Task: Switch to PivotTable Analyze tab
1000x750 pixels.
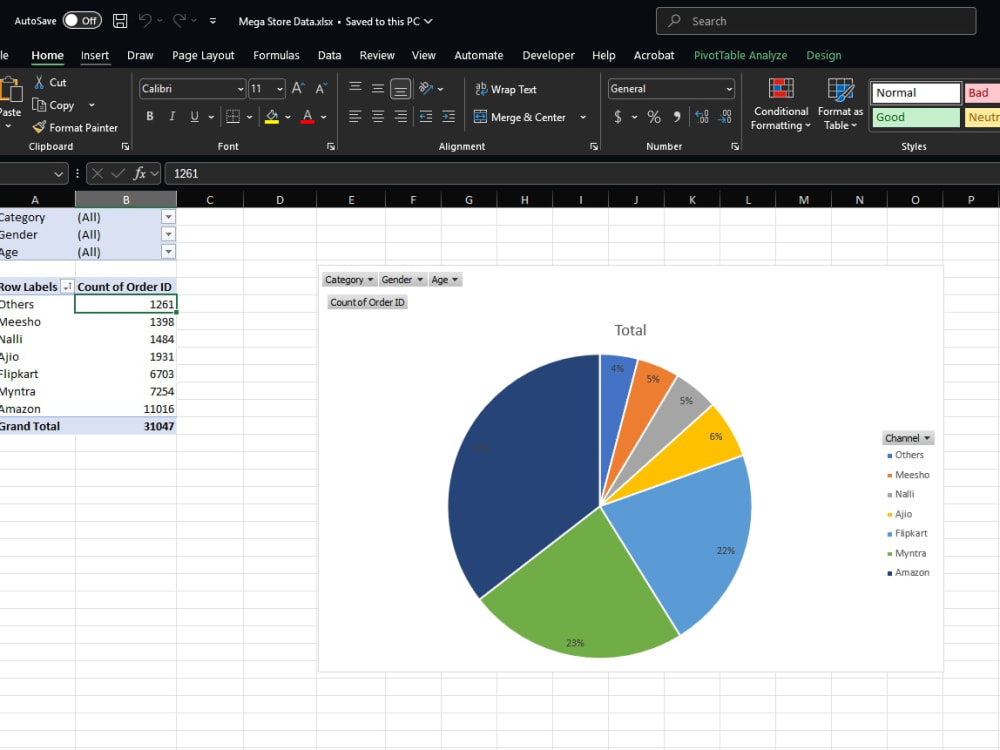Action: [x=740, y=55]
